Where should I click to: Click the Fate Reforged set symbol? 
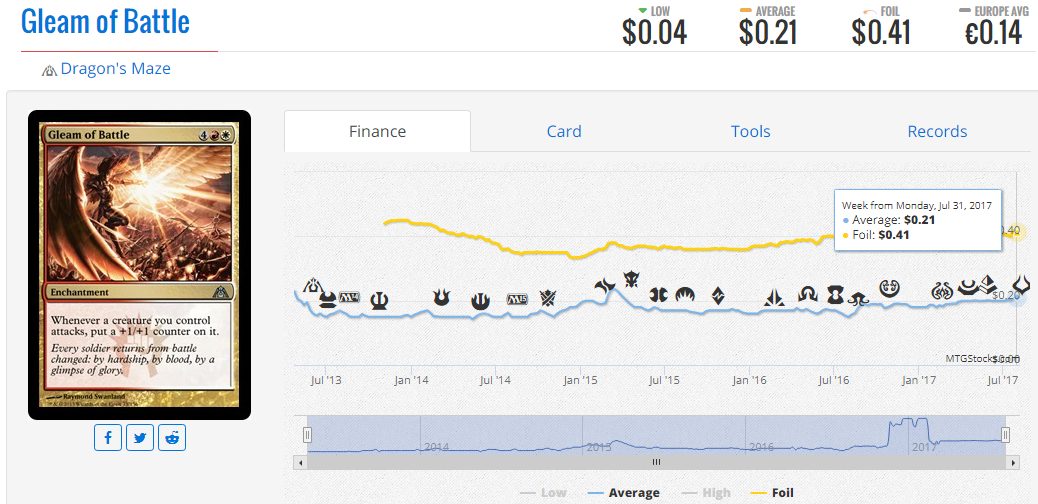pyautogui.click(x=605, y=287)
